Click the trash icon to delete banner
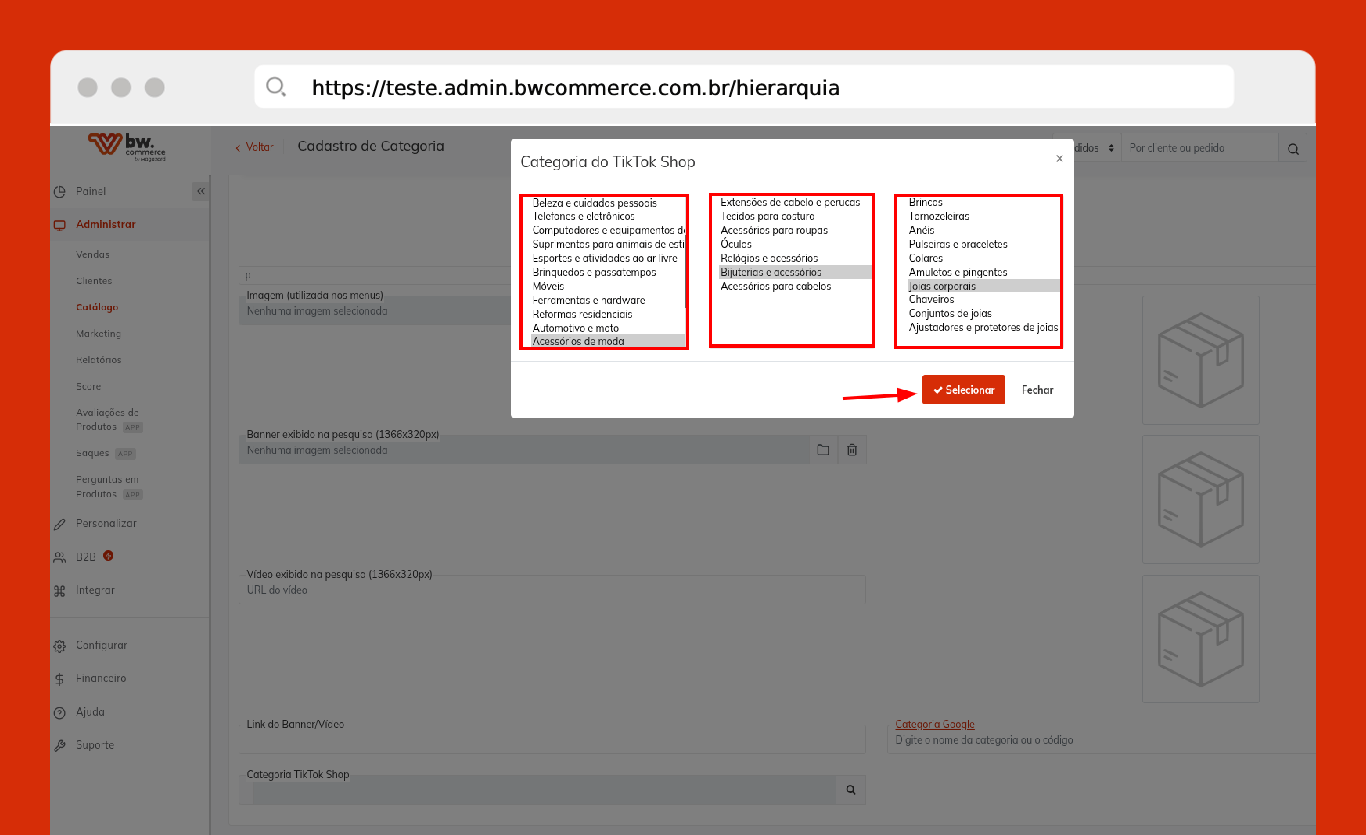 852,450
